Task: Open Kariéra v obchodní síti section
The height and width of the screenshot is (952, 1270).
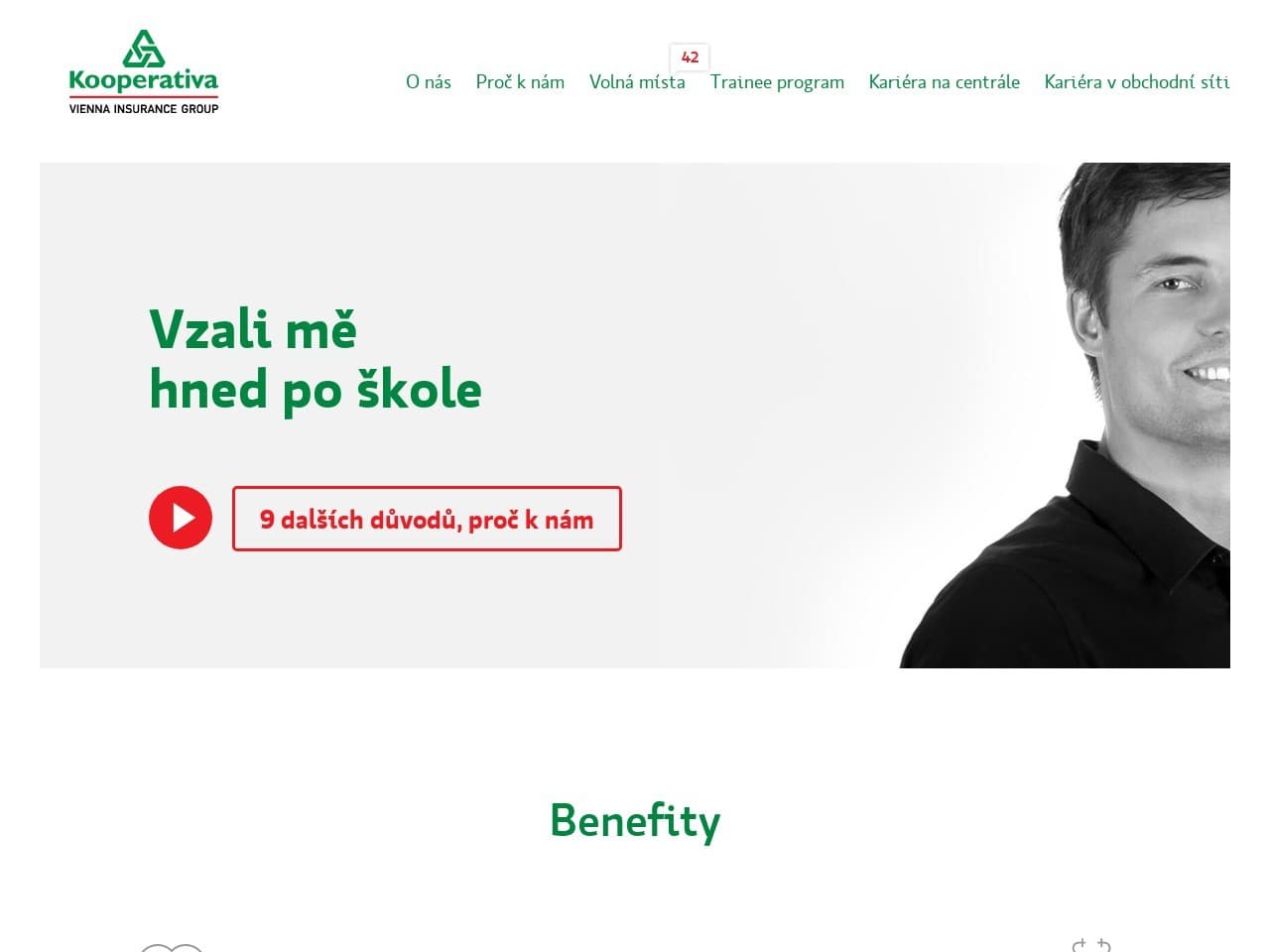Action: pos(1137,82)
